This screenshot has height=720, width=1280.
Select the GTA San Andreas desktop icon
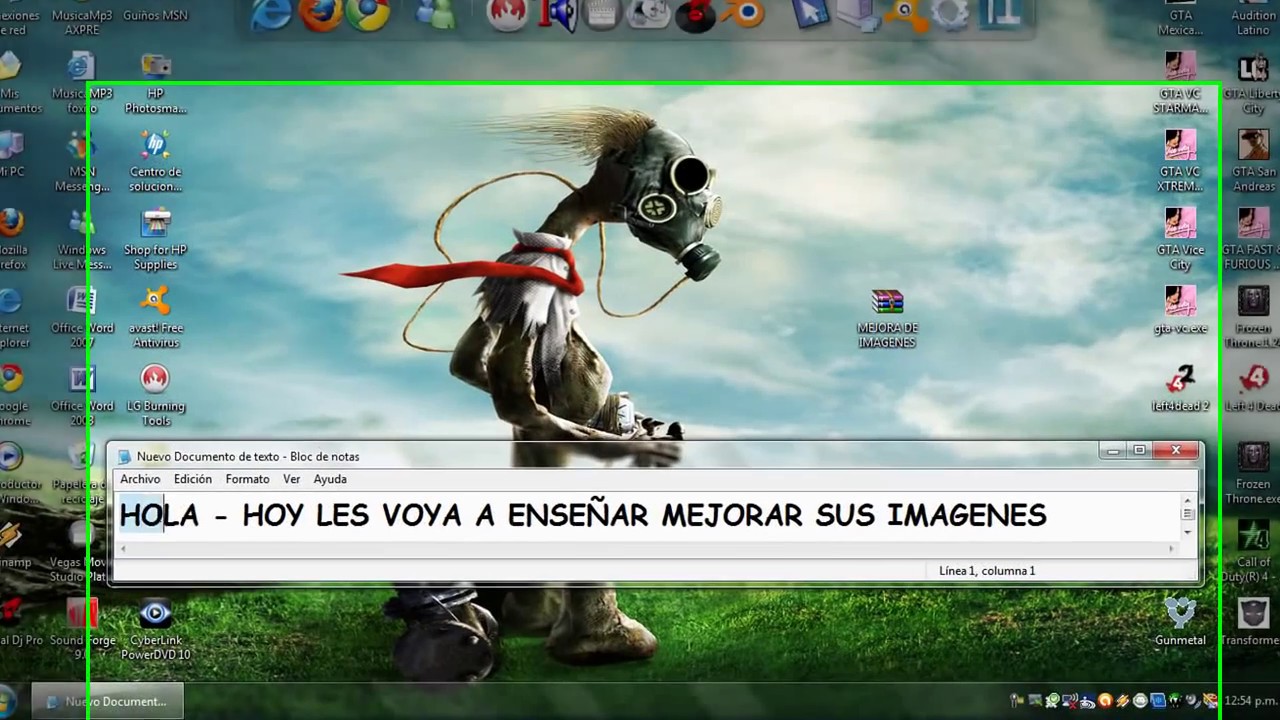pos(1254,162)
